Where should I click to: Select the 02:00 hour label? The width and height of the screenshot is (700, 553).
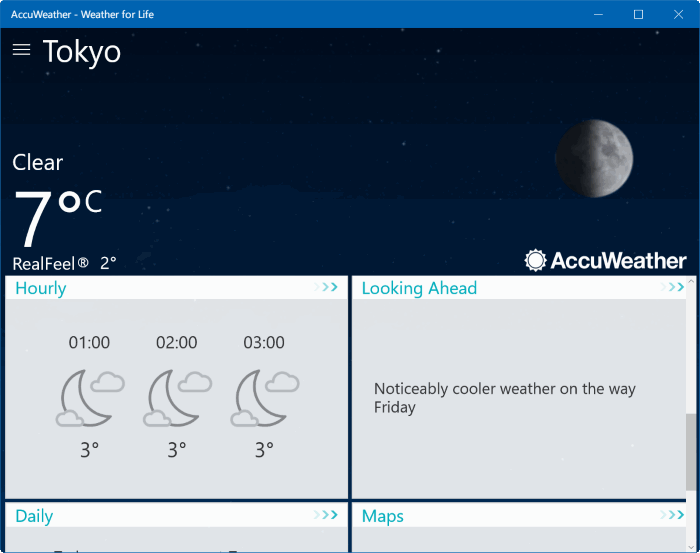tap(177, 342)
